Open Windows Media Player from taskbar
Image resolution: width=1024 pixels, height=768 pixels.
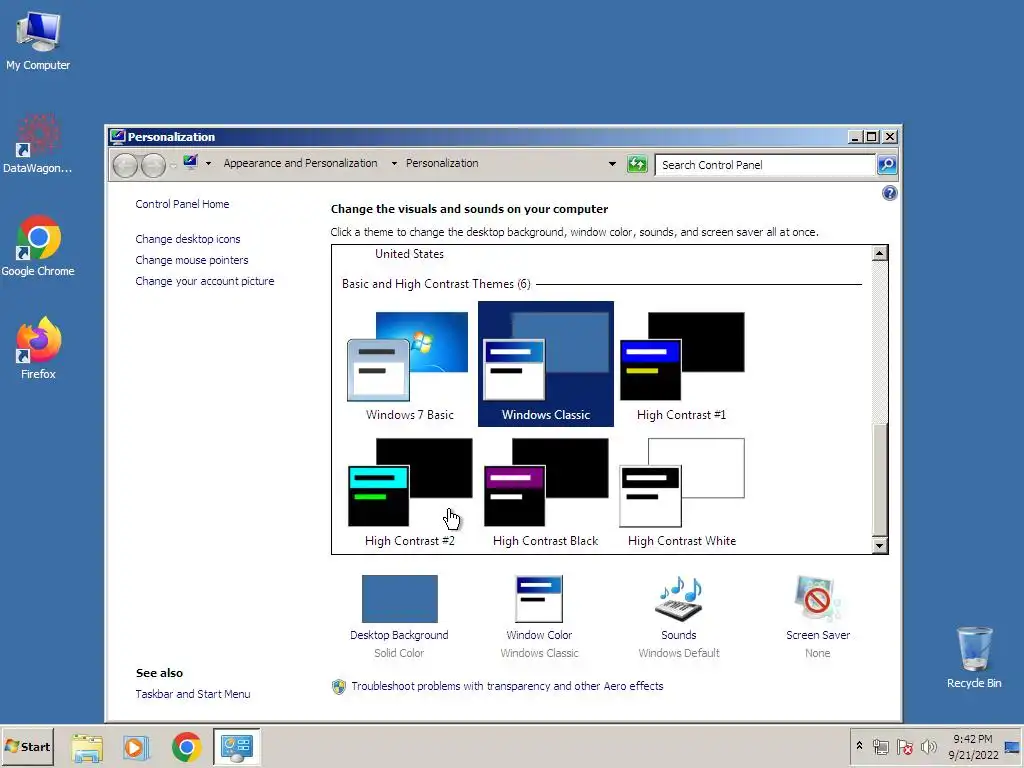[136, 747]
